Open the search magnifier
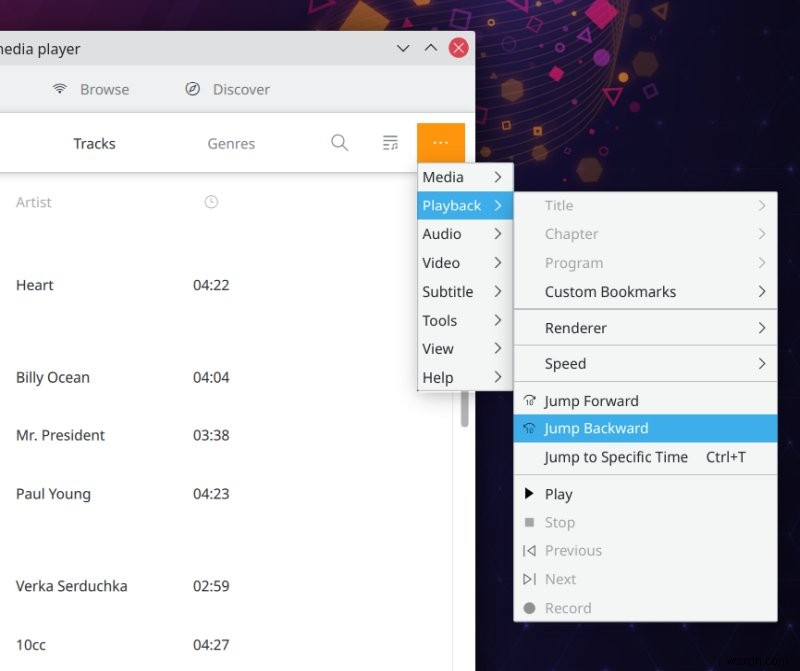Screen dimensions: 800x671 [339, 142]
